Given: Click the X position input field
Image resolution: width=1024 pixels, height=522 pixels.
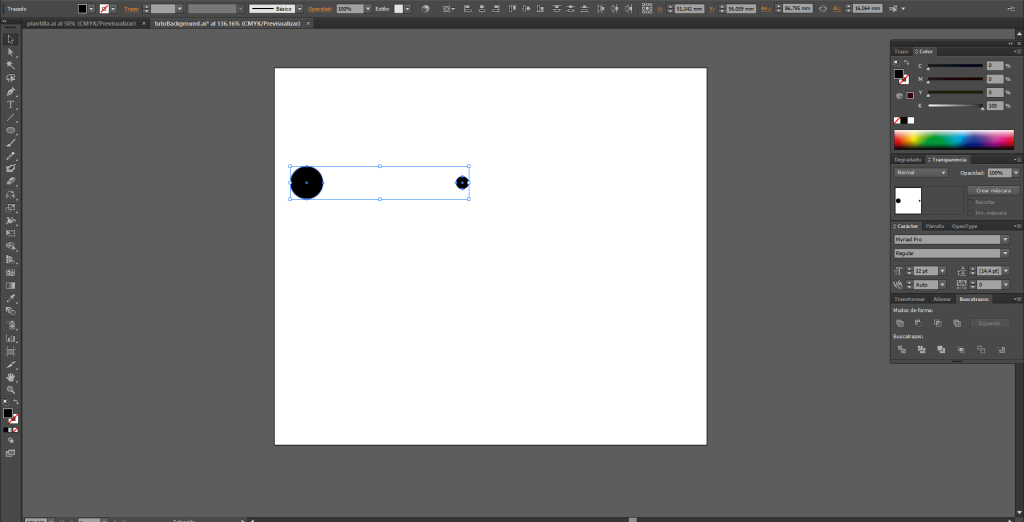Looking at the screenshot, I should [x=692, y=9].
